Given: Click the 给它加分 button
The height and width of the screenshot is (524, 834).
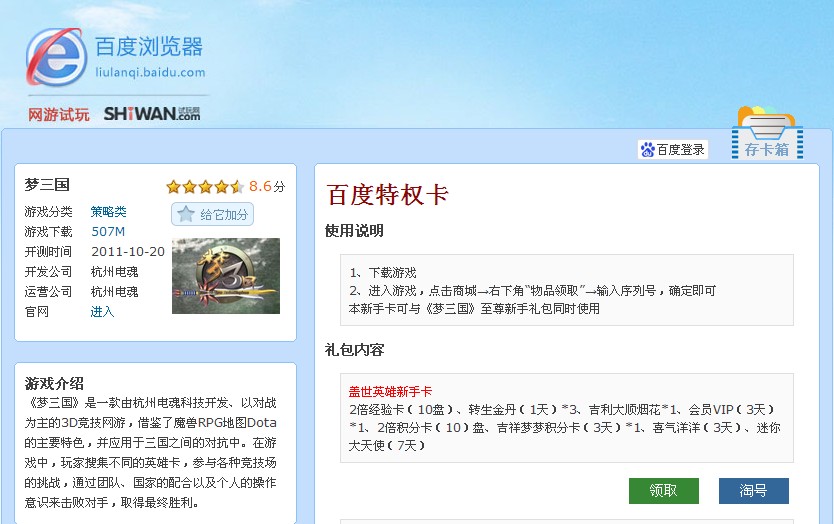Looking at the screenshot, I should click(x=212, y=214).
